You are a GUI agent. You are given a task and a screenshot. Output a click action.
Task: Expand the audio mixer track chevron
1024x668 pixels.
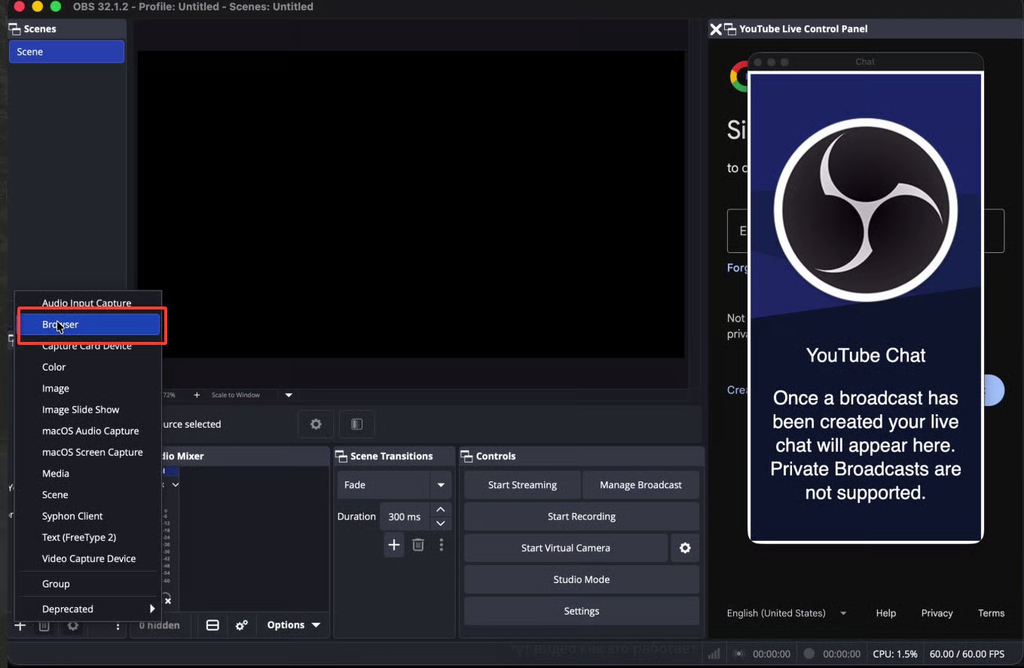coord(175,485)
